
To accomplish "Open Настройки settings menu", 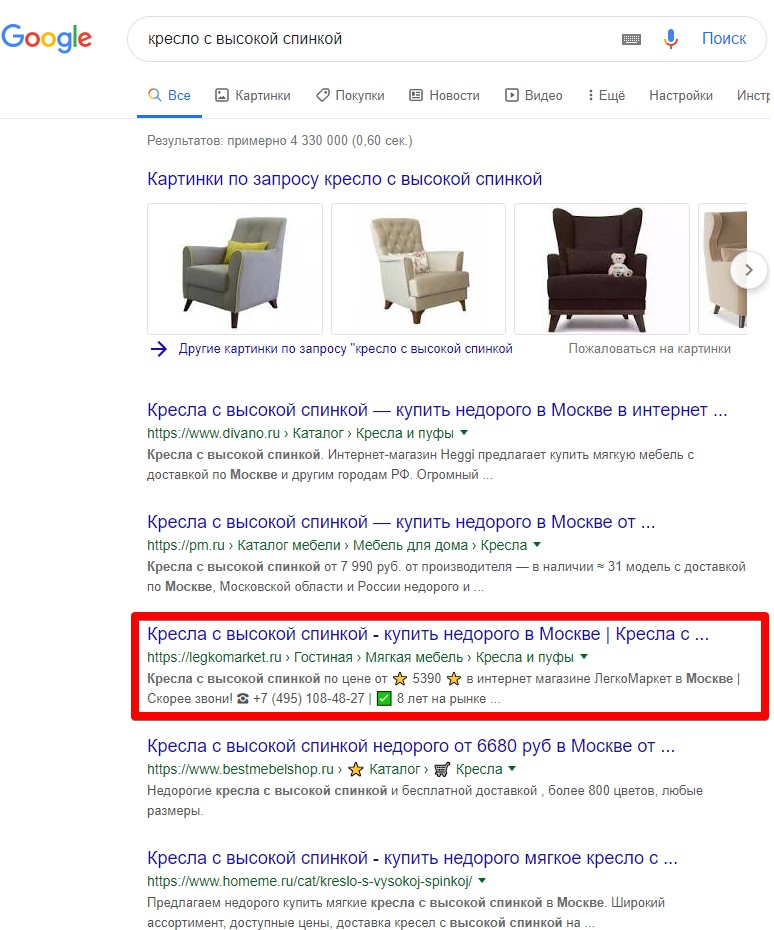I will pyautogui.click(x=681, y=95).
